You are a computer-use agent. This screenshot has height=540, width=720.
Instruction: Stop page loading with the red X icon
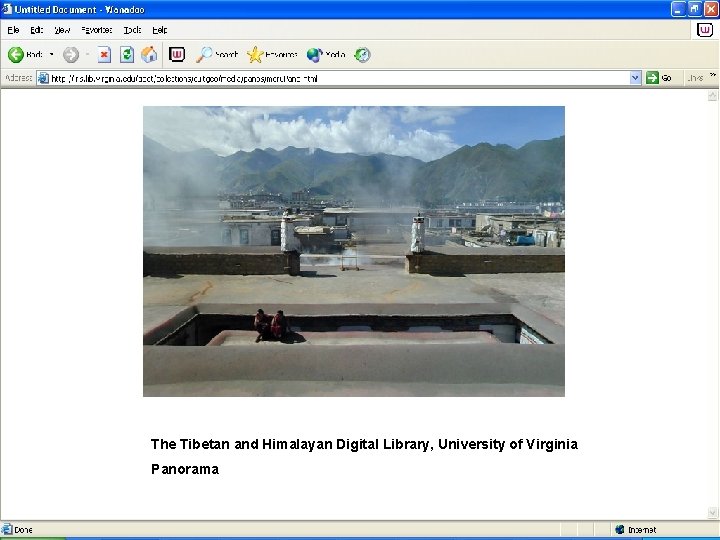coord(104,55)
